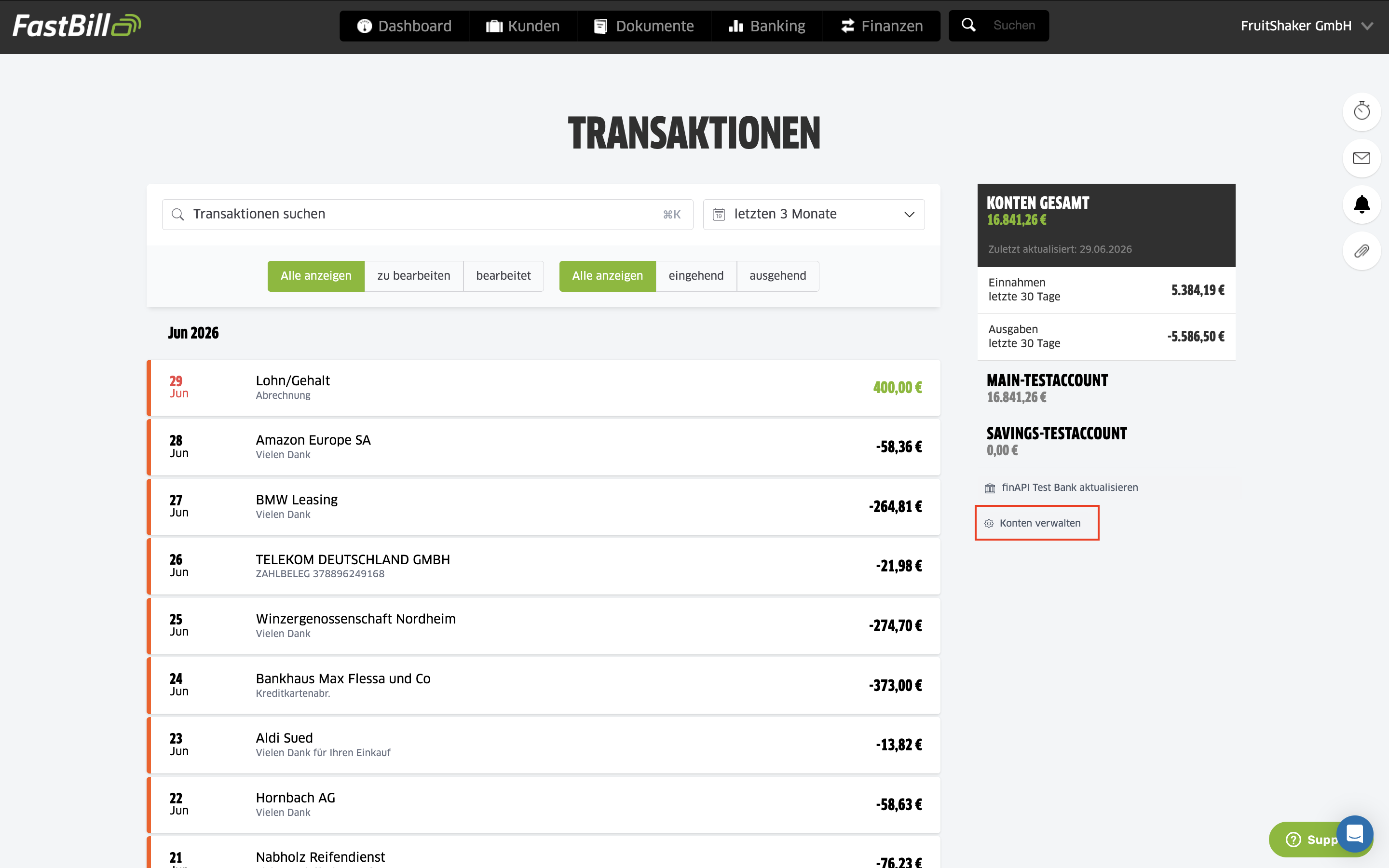Open the stopwatch time tracking icon
Image resolution: width=1389 pixels, height=868 pixels.
pyautogui.click(x=1362, y=111)
